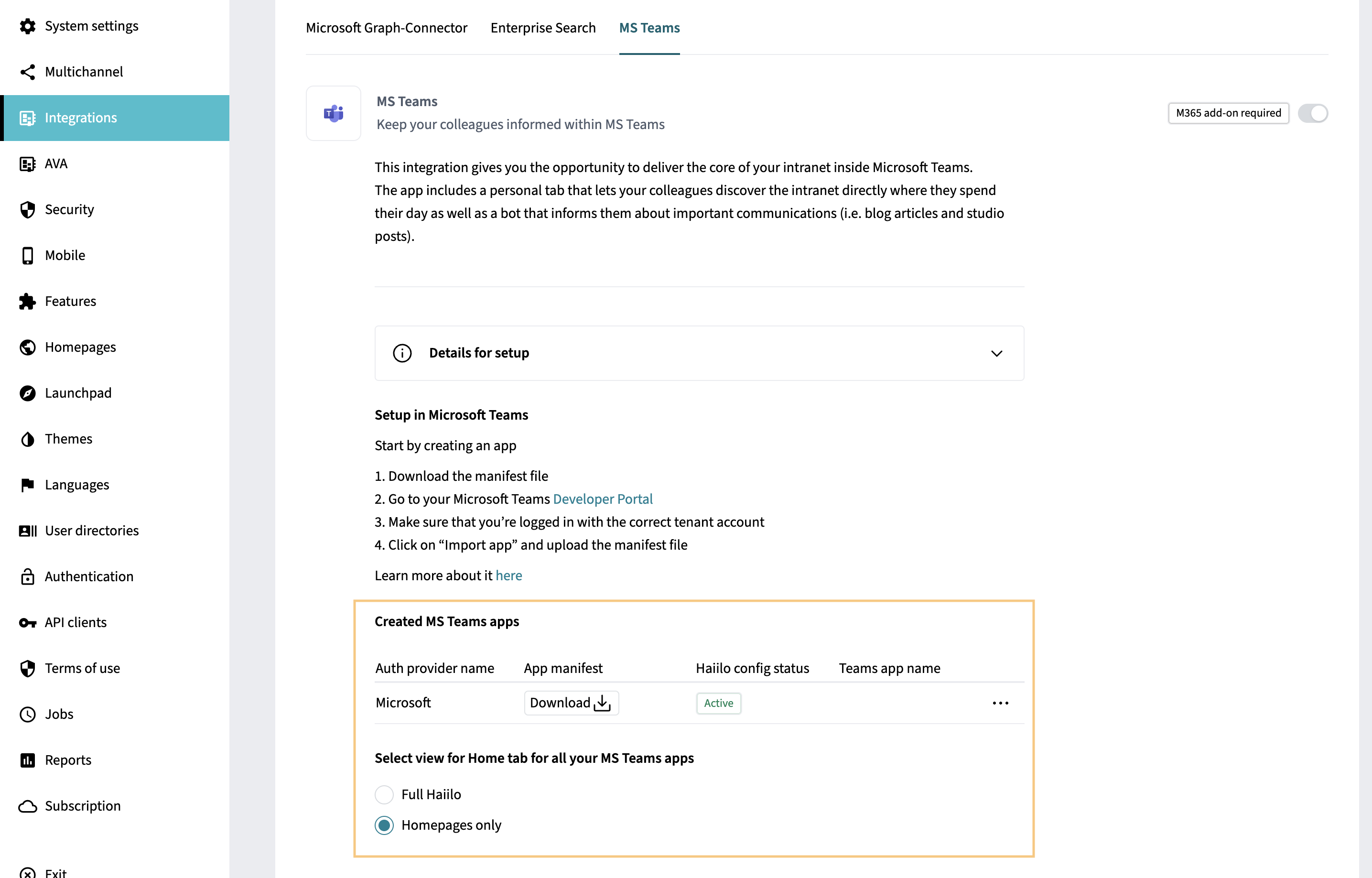Click the 'App manifest' column header
Viewport: 1372px width, 878px height.
pos(563,668)
